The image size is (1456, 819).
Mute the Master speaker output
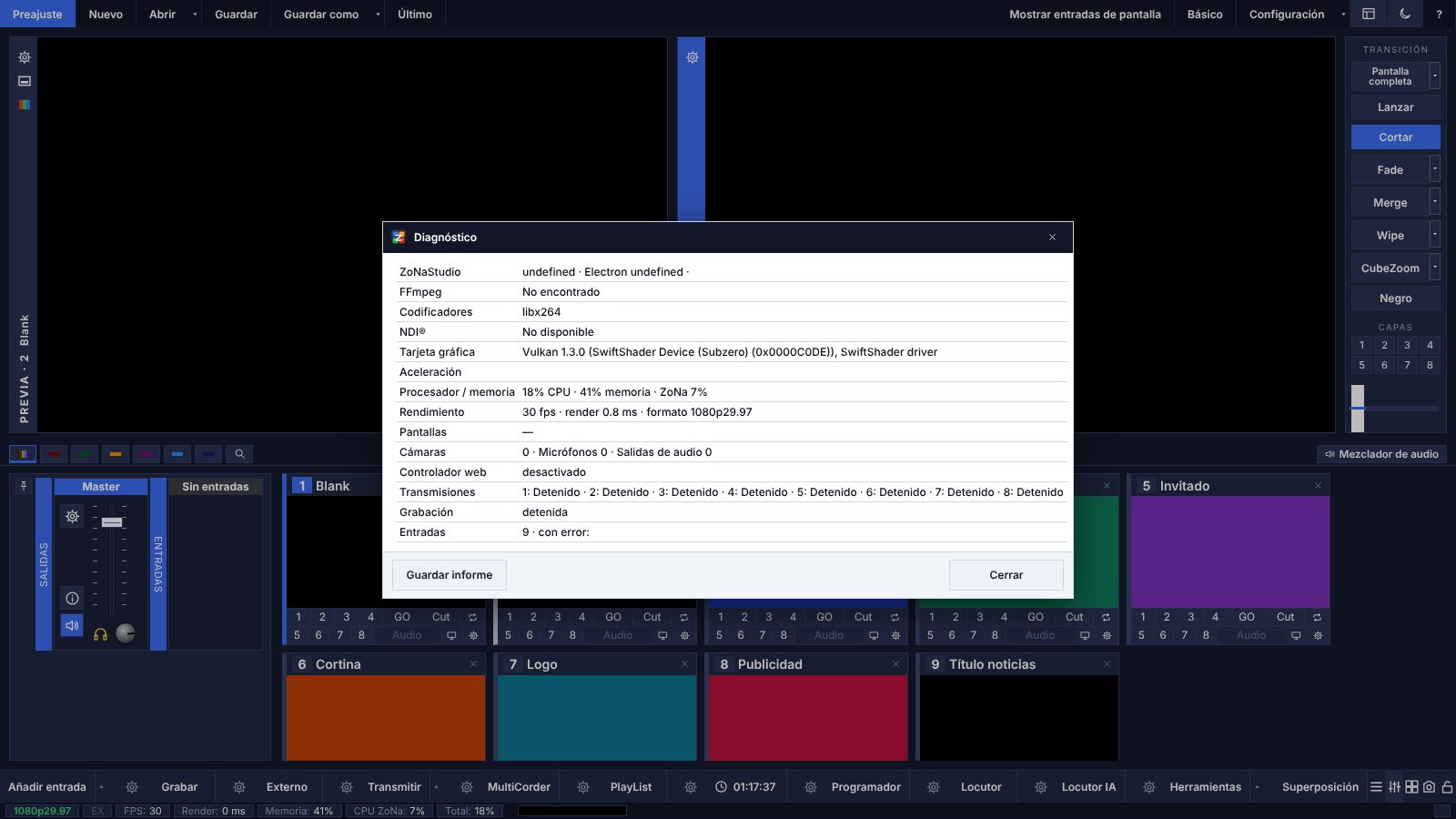tap(72, 626)
